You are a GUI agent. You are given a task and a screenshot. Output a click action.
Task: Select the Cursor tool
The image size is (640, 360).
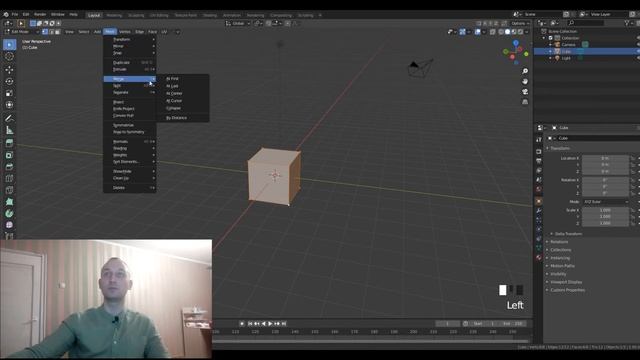[x=9, y=57]
